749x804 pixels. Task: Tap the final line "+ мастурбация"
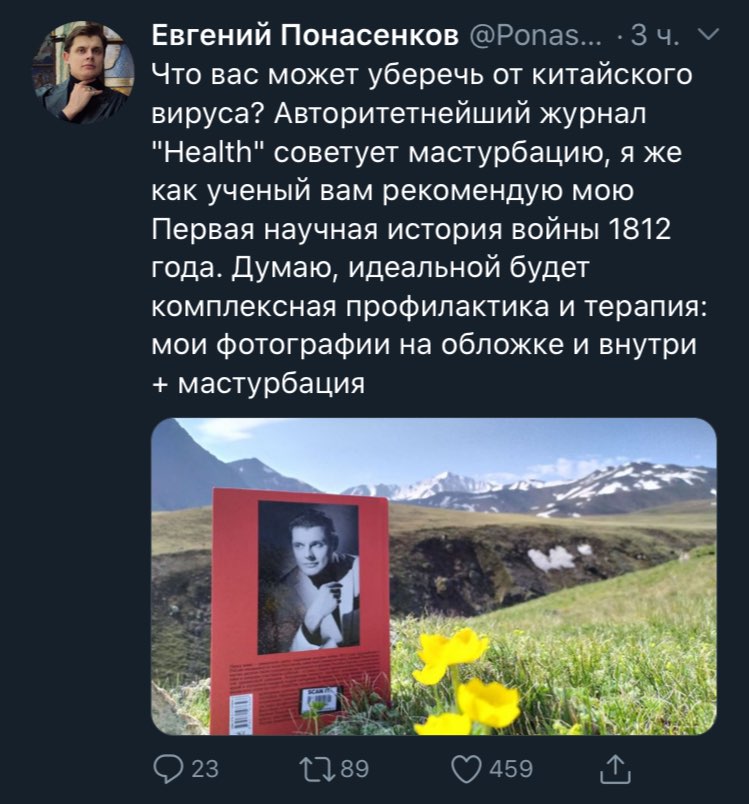coord(258,383)
